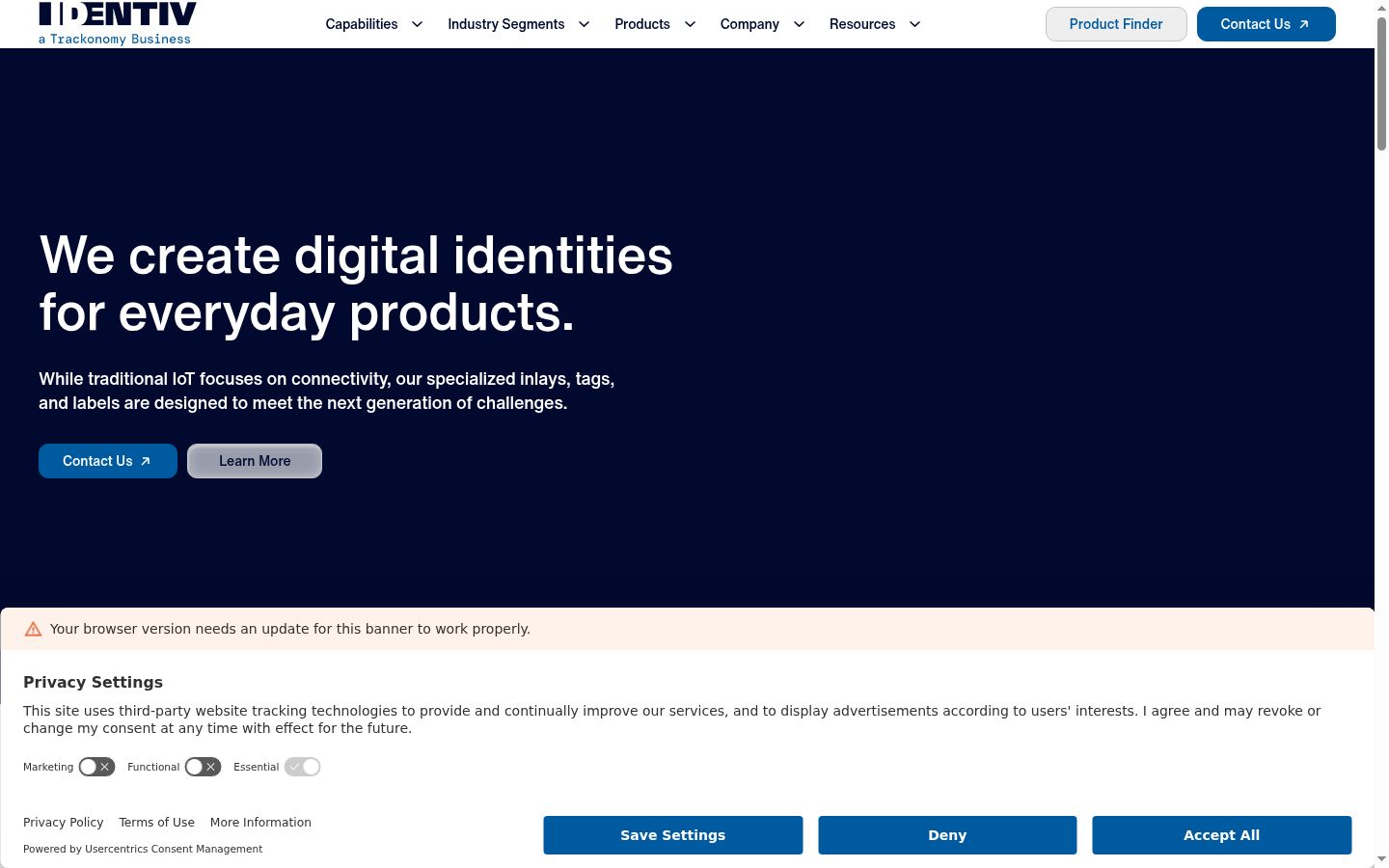Viewport: 1389px width, 868px height.
Task: Expand the Products menu chevron
Action: click(x=690, y=24)
